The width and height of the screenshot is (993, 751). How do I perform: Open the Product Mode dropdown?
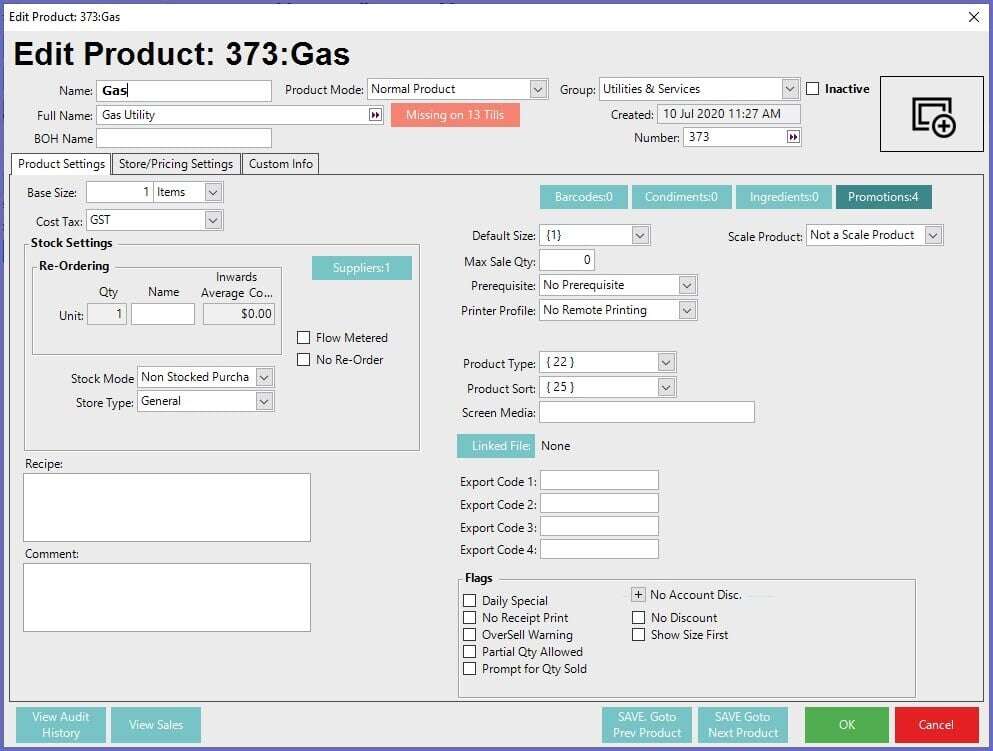point(538,89)
